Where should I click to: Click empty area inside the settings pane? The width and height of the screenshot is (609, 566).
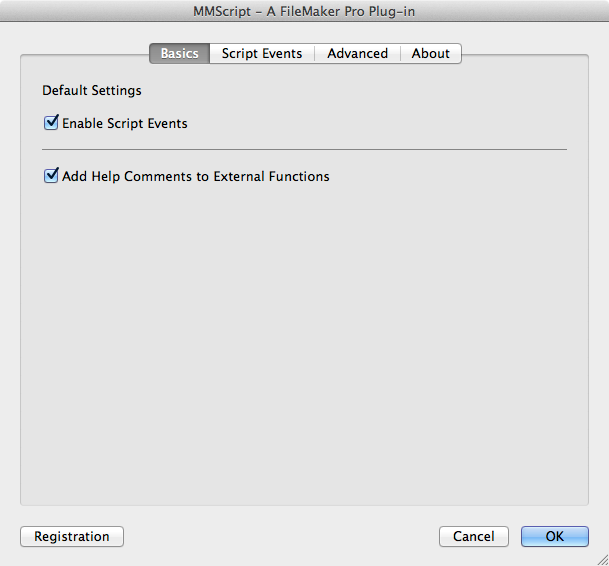click(x=304, y=342)
